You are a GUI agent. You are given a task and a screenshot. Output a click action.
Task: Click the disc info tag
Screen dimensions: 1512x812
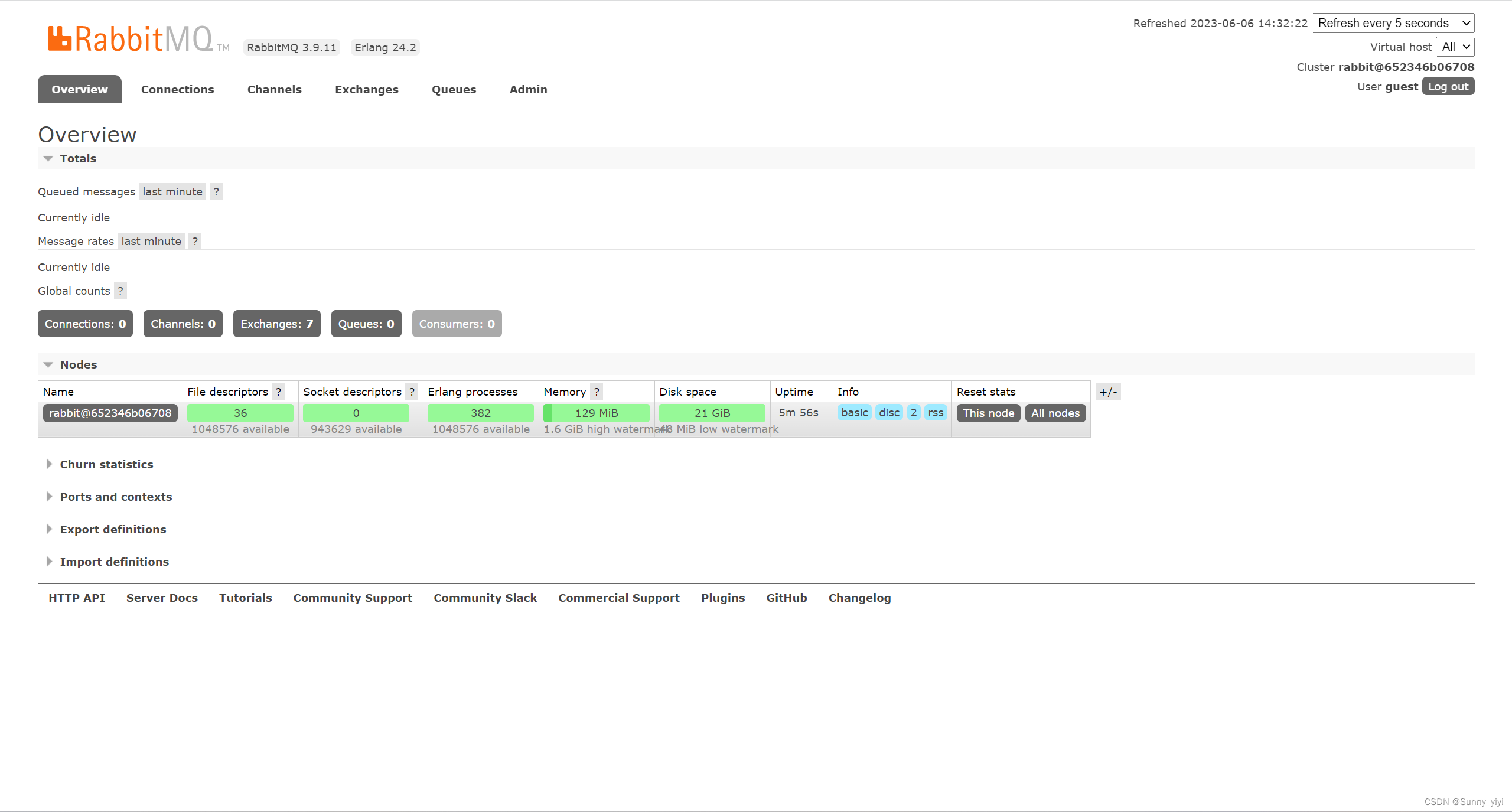(889, 412)
